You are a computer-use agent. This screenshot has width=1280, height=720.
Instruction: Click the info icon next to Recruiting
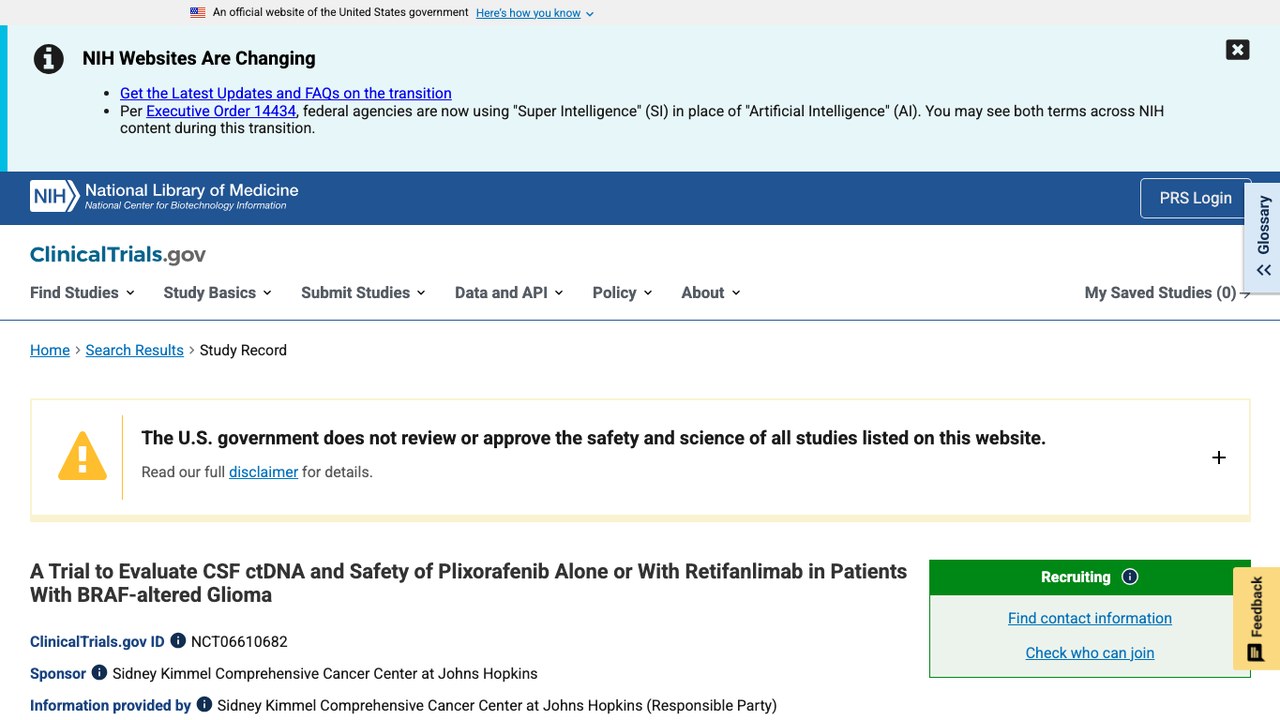pyautogui.click(x=1130, y=577)
